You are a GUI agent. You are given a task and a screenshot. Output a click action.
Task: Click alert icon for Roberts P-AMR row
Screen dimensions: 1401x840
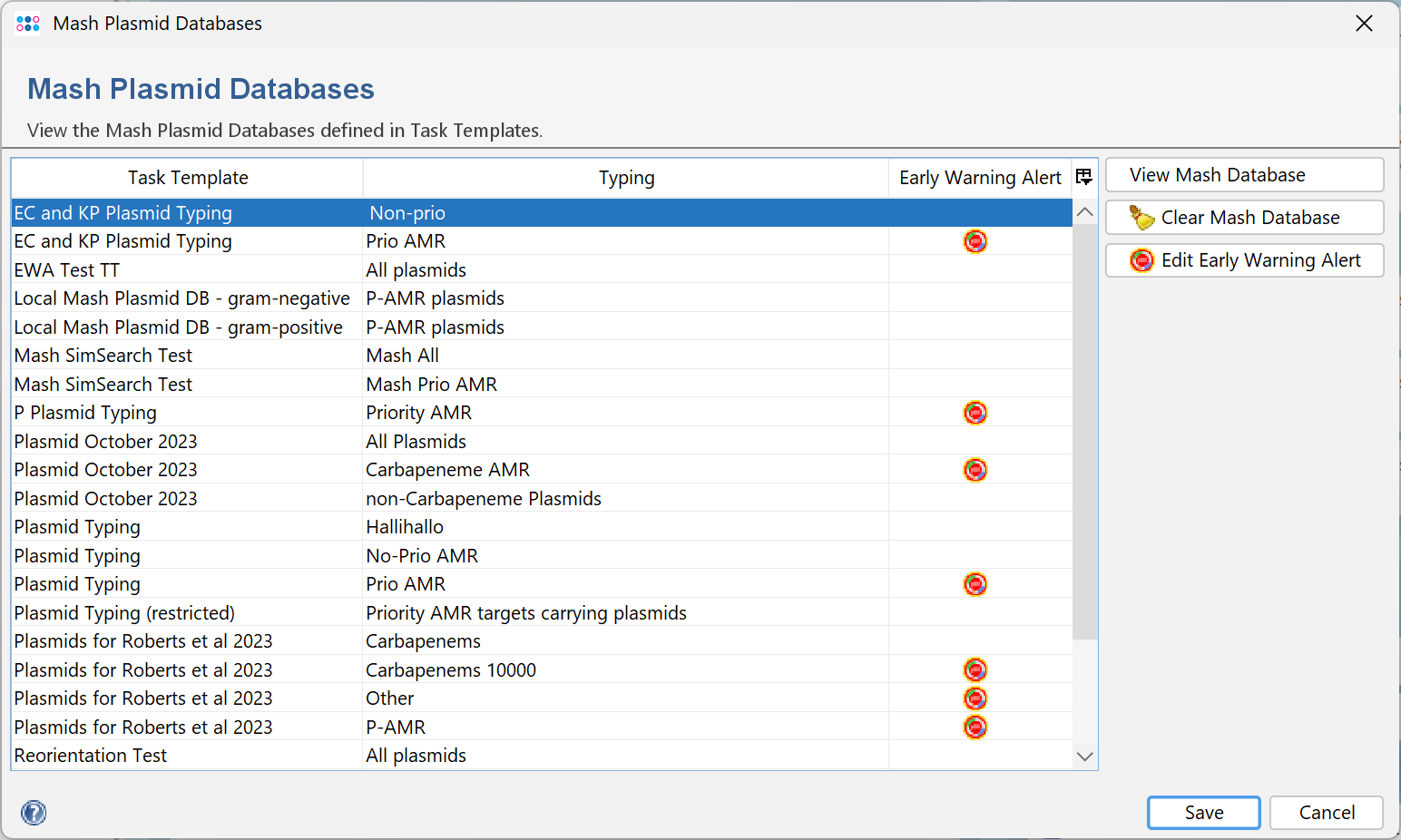(975, 728)
